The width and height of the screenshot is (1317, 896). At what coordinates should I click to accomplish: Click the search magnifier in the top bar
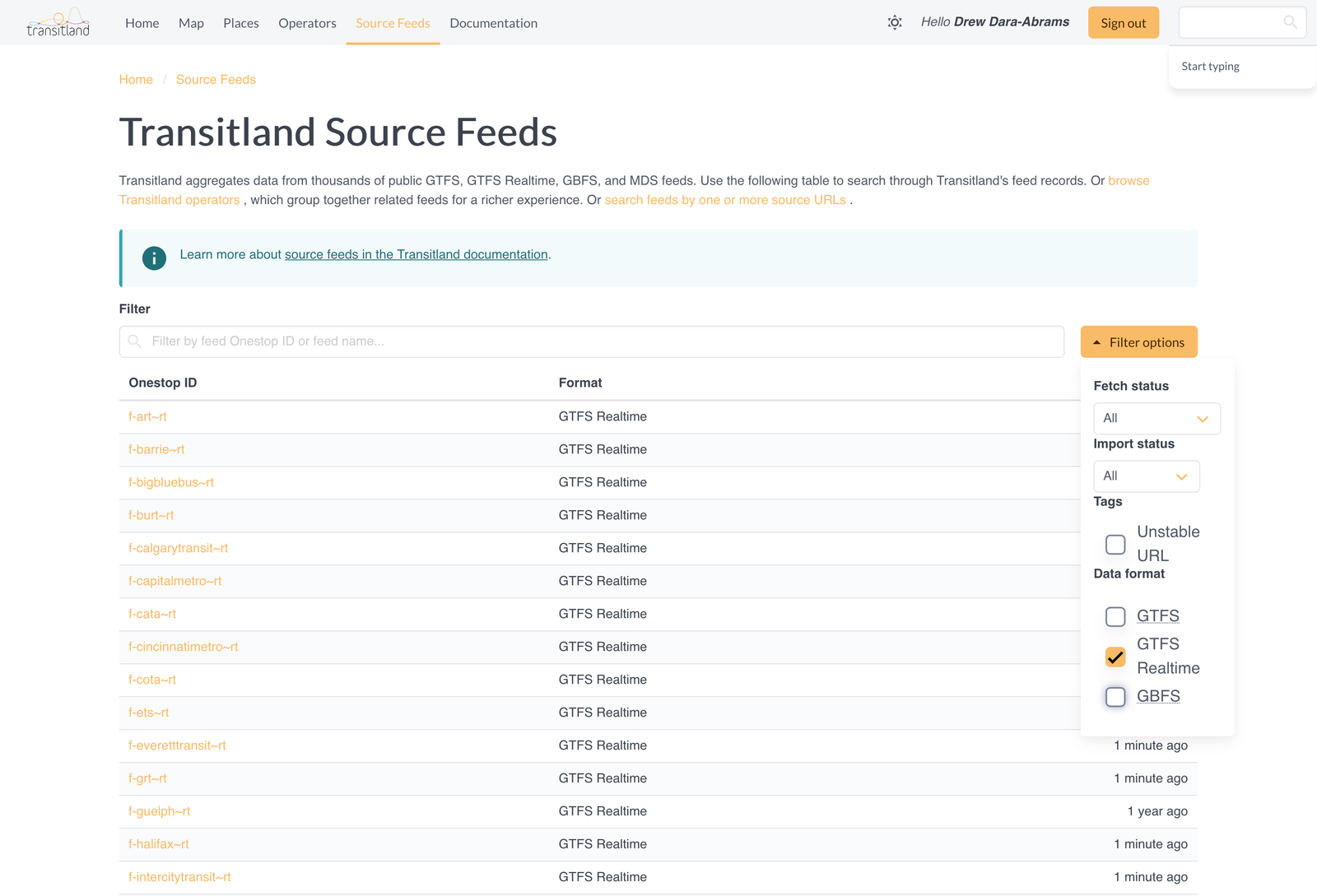(x=1291, y=22)
